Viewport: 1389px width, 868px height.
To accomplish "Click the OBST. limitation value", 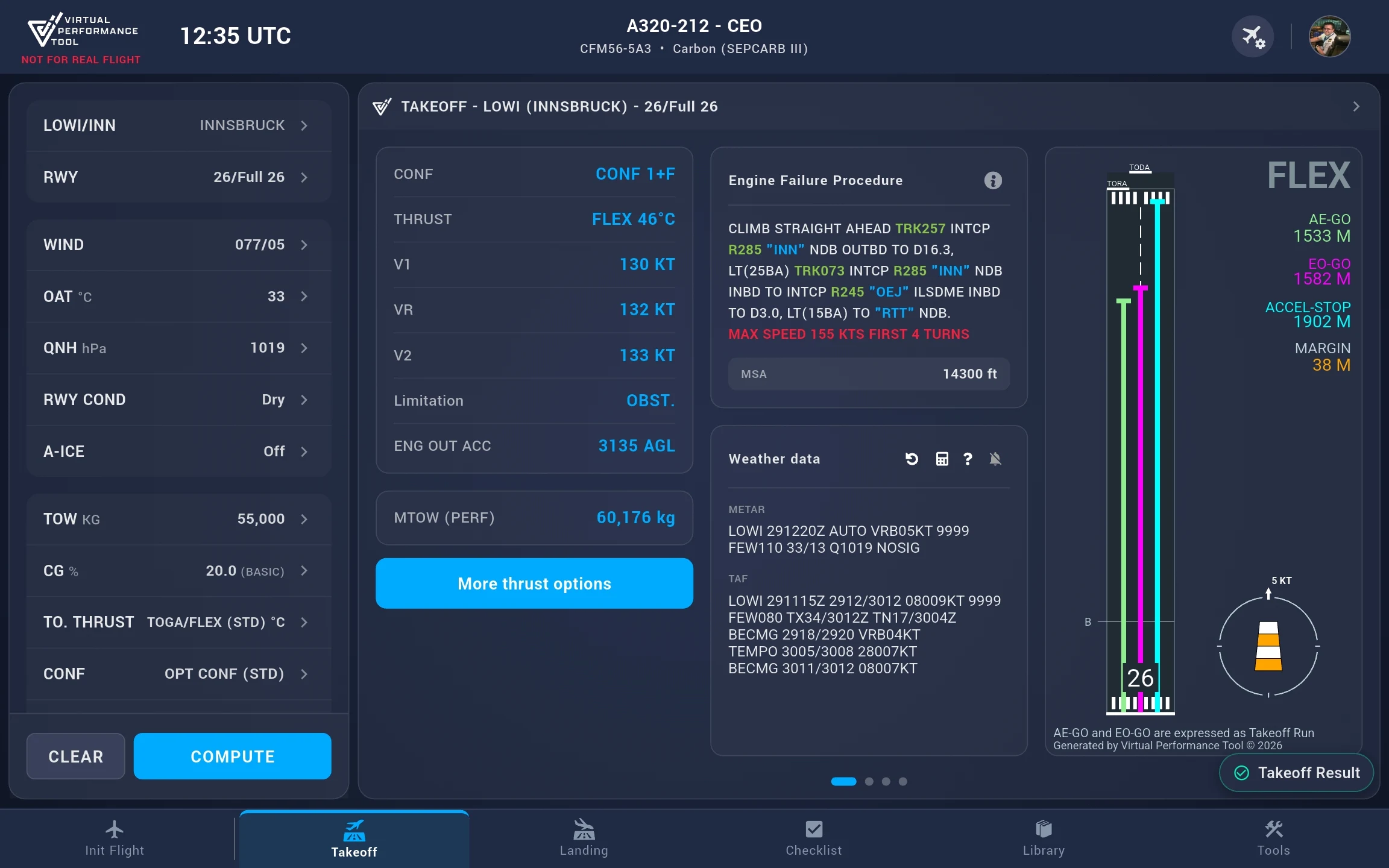I will click(650, 401).
